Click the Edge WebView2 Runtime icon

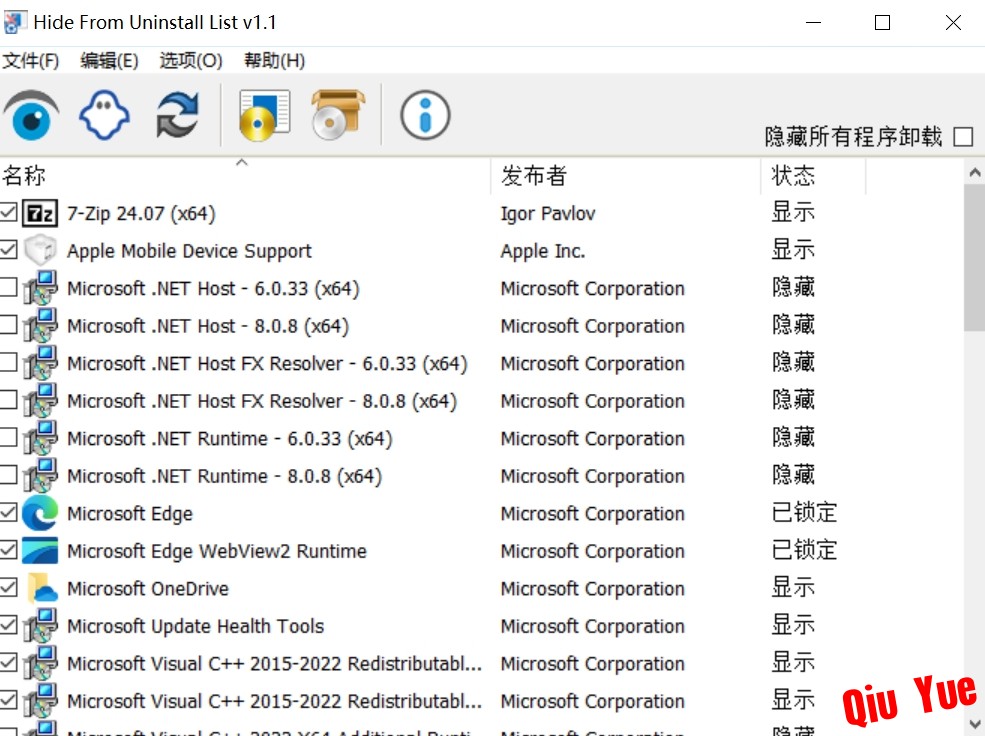tap(40, 551)
